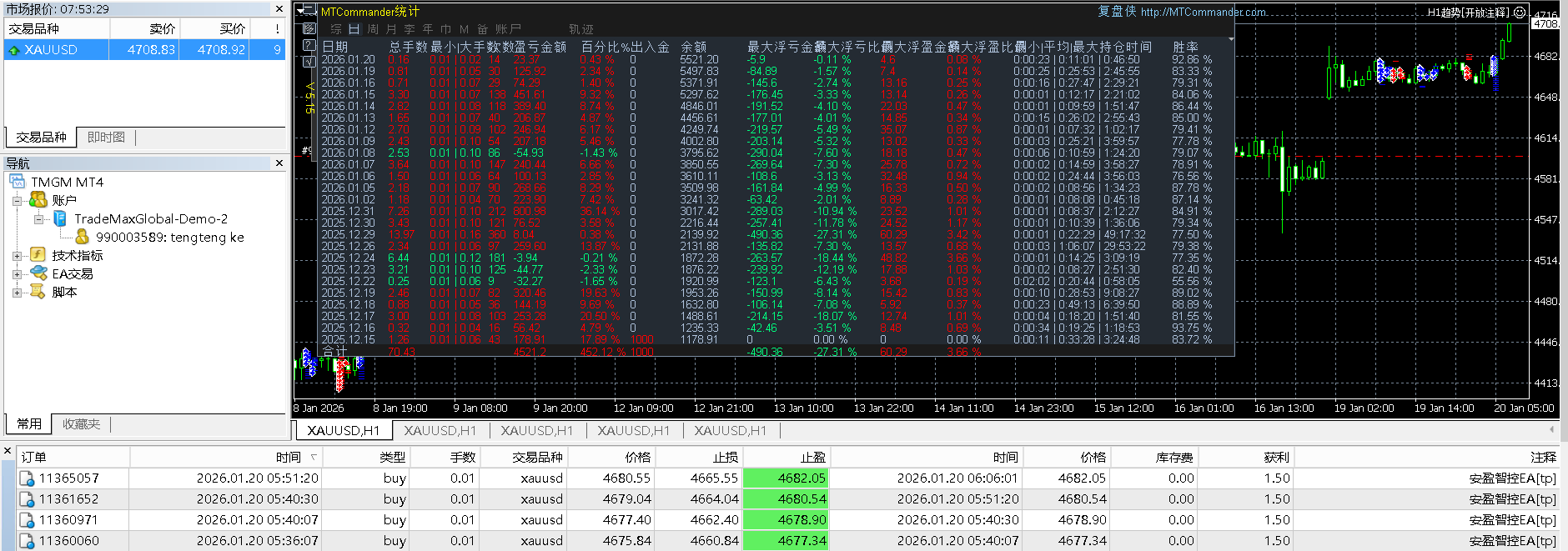Click the checkmark icon button on the chart sidebar
This screenshot has width=1568, height=551.
click(x=309, y=62)
